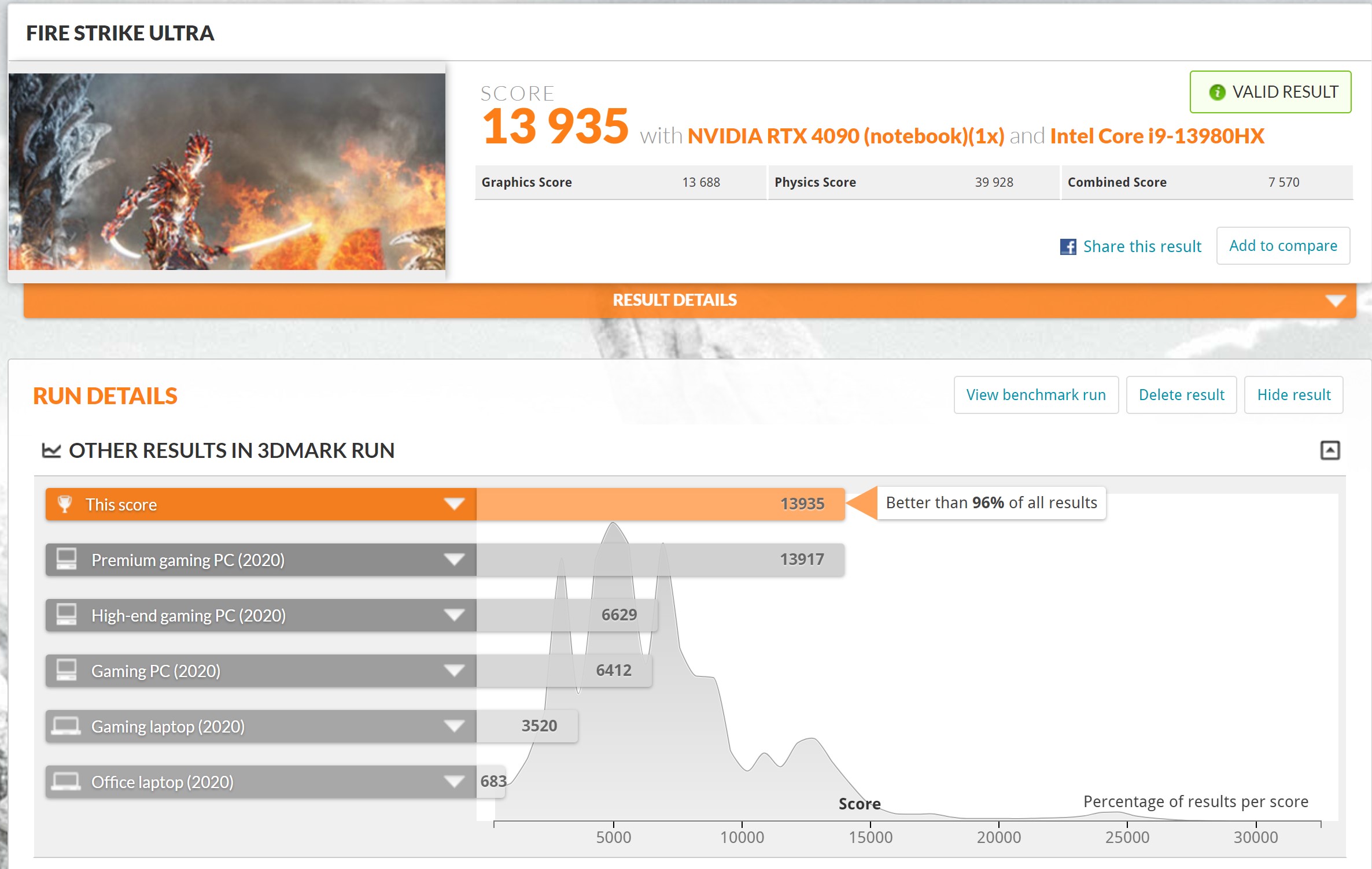Open the Premium gaming PC (2020) dropdown
1372x869 pixels.
(454, 560)
